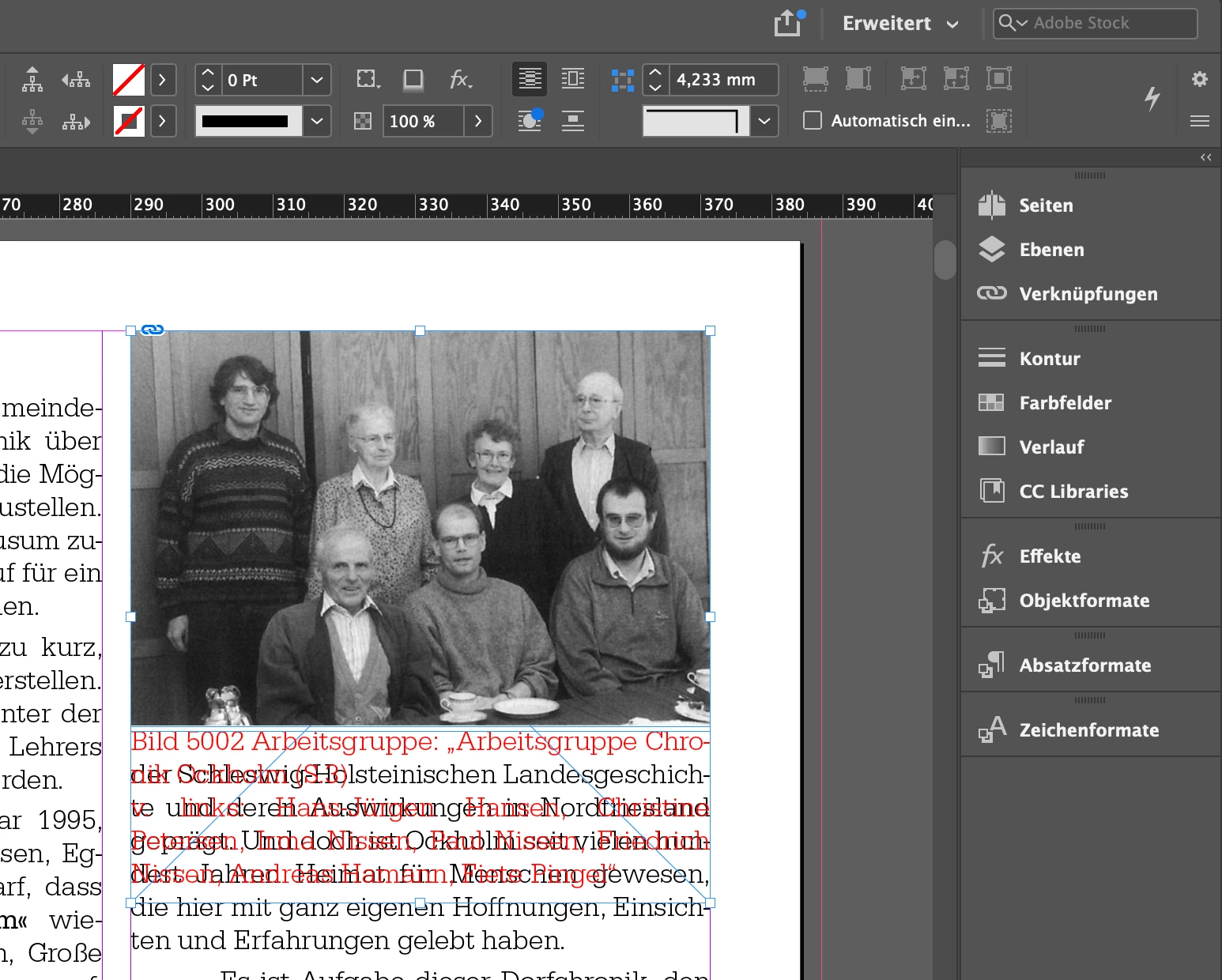Edit the 100 % opacity field
Image resolution: width=1222 pixels, height=980 pixels.
click(423, 121)
